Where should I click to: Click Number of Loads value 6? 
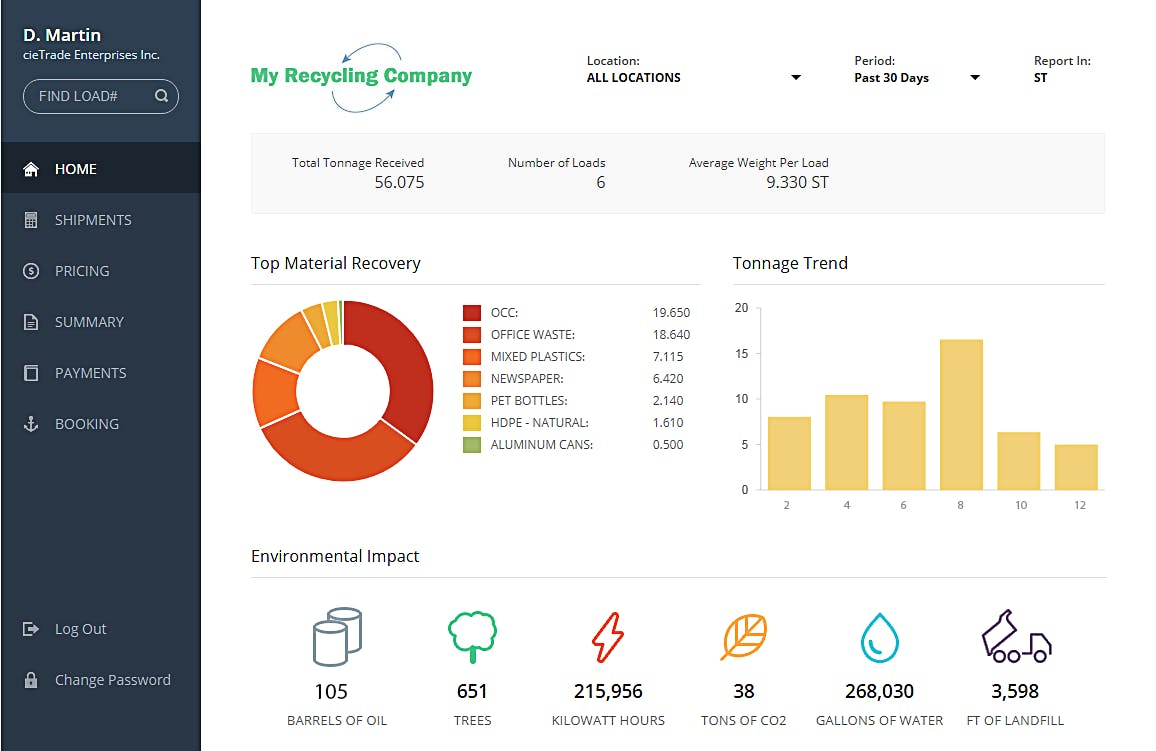pyautogui.click(x=601, y=182)
